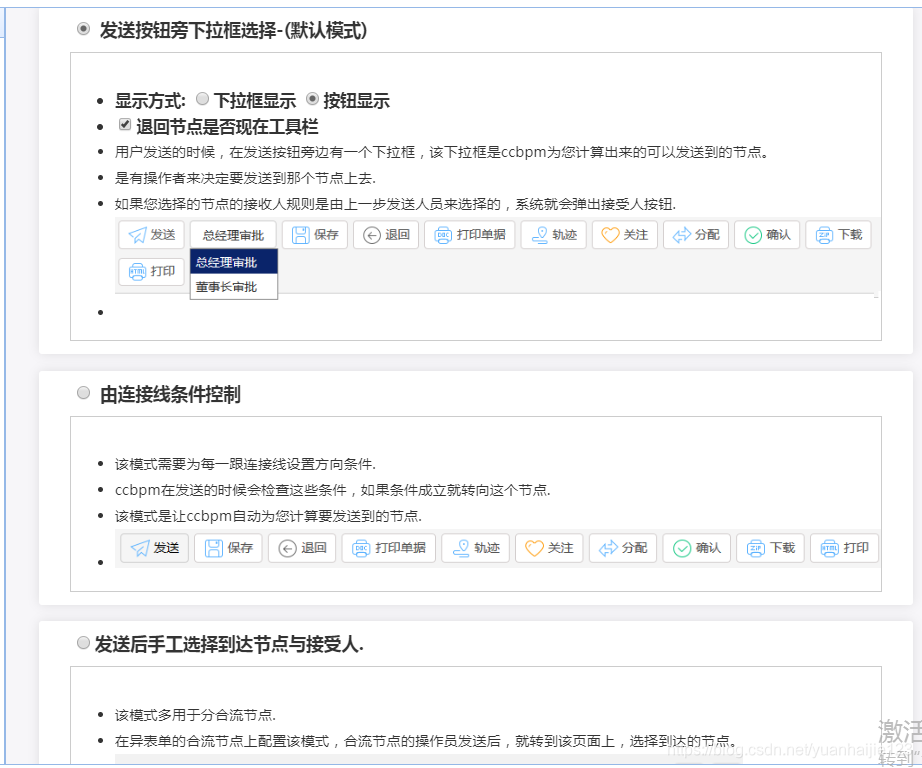Select the 由连接线条件控制 radio option

(83, 392)
